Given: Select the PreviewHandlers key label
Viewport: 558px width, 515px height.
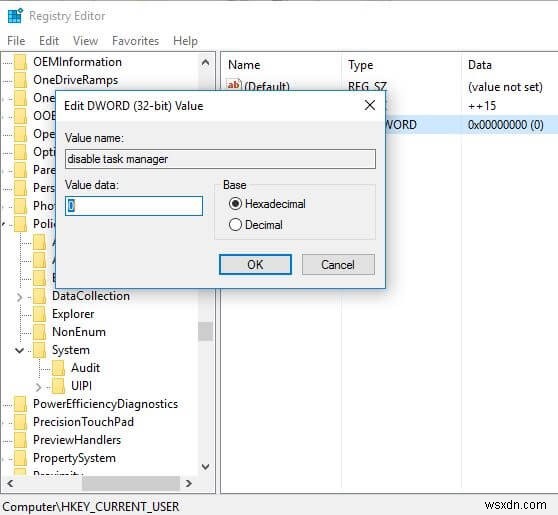Looking at the screenshot, I should (77, 440).
